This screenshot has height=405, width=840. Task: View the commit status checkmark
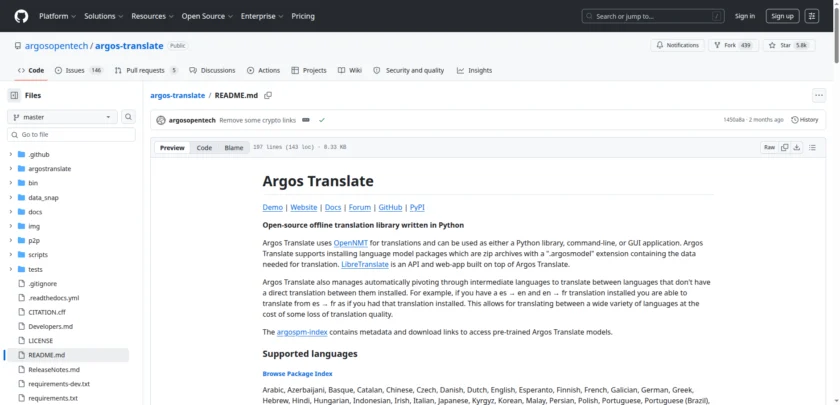click(321, 120)
